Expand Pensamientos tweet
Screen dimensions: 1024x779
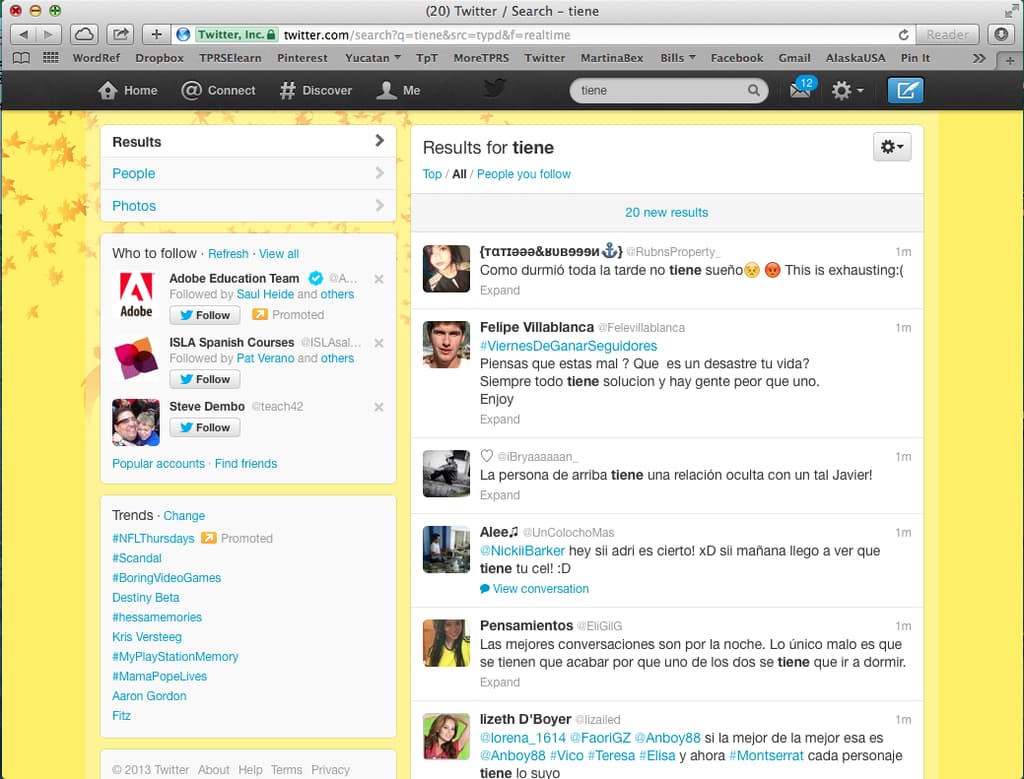(x=500, y=682)
